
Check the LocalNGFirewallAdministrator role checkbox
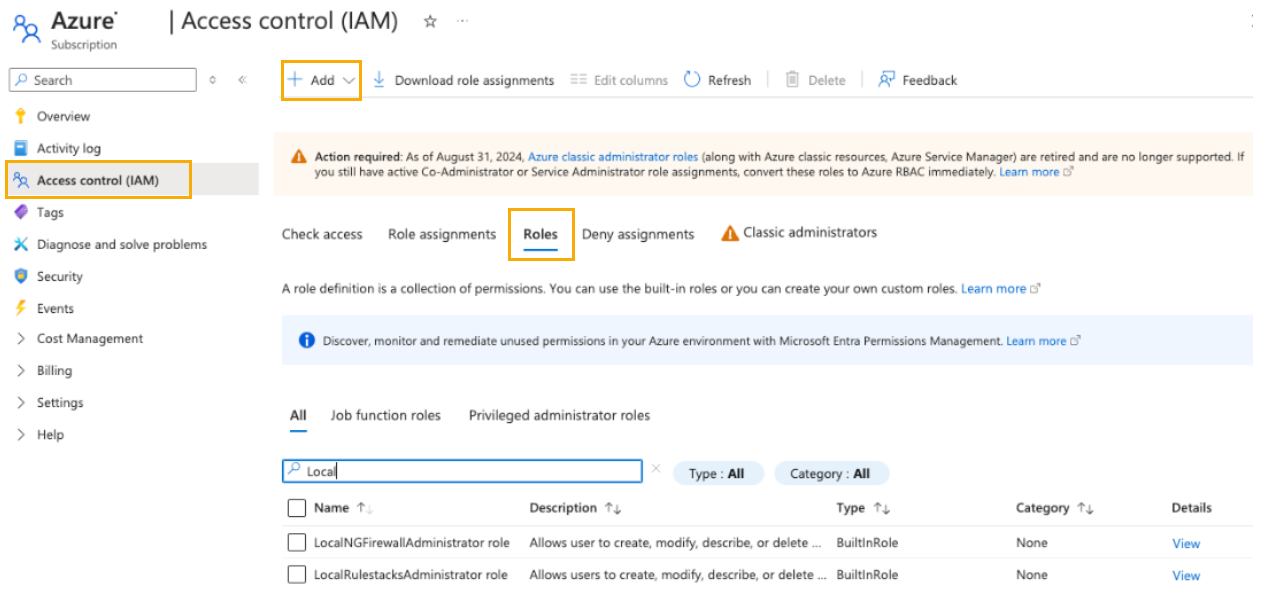(296, 543)
